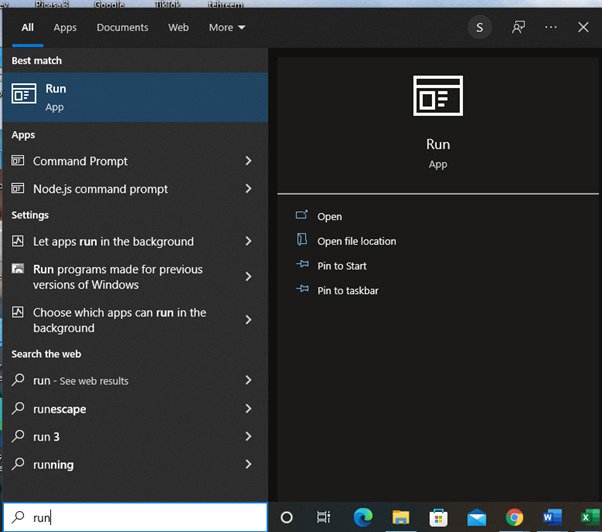The image size is (602, 532).
Task: Expand the Command Prompt result arrow
Action: pos(248,161)
